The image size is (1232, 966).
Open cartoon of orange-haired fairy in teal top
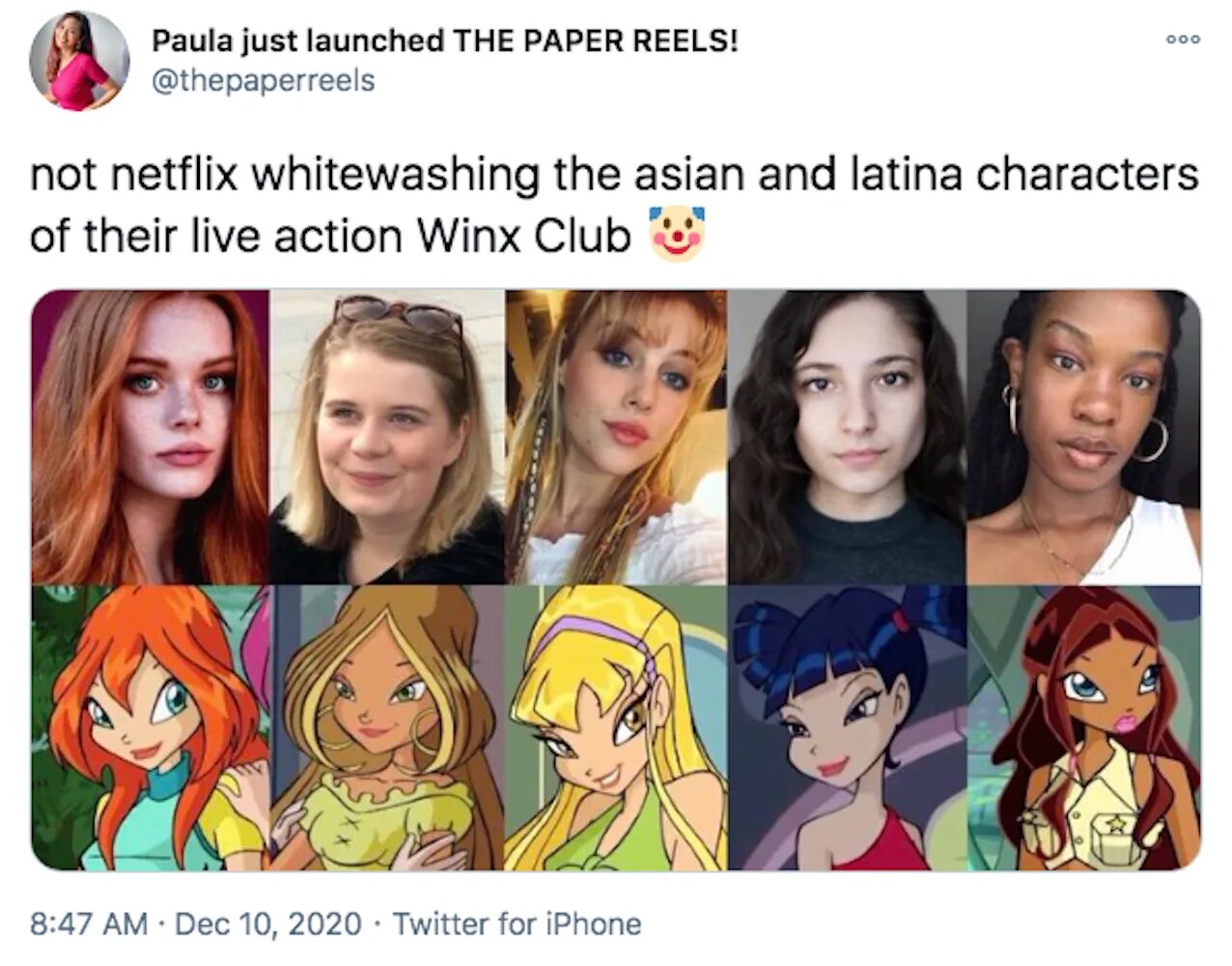(x=150, y=727)
